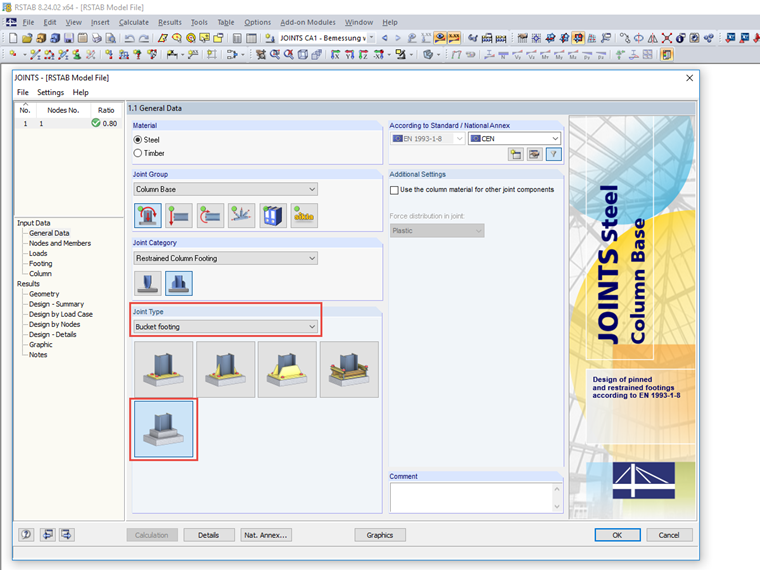Select the bucket footing joint type thumbnail
Image resolution: width=760 pixels, height=570 pixels.
point(164,429)
